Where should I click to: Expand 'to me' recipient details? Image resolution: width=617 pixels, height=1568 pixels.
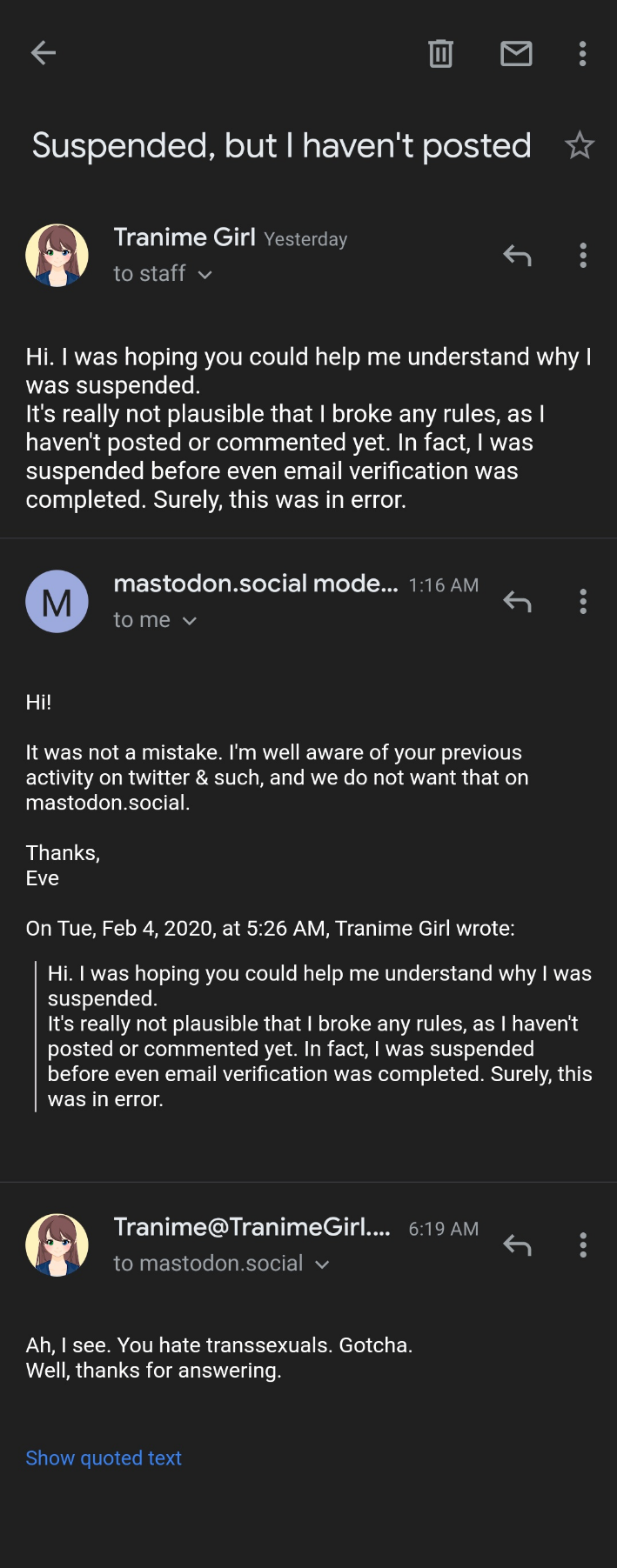pyautogui.click(x=190, y=621)
